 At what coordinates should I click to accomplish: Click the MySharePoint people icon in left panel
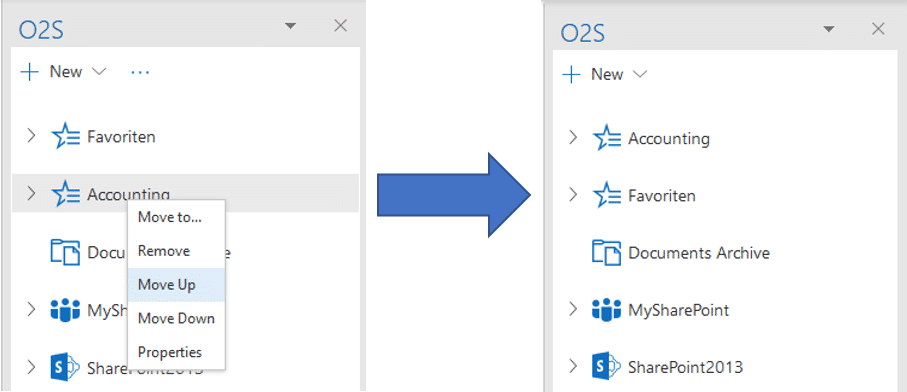[65, 309]
